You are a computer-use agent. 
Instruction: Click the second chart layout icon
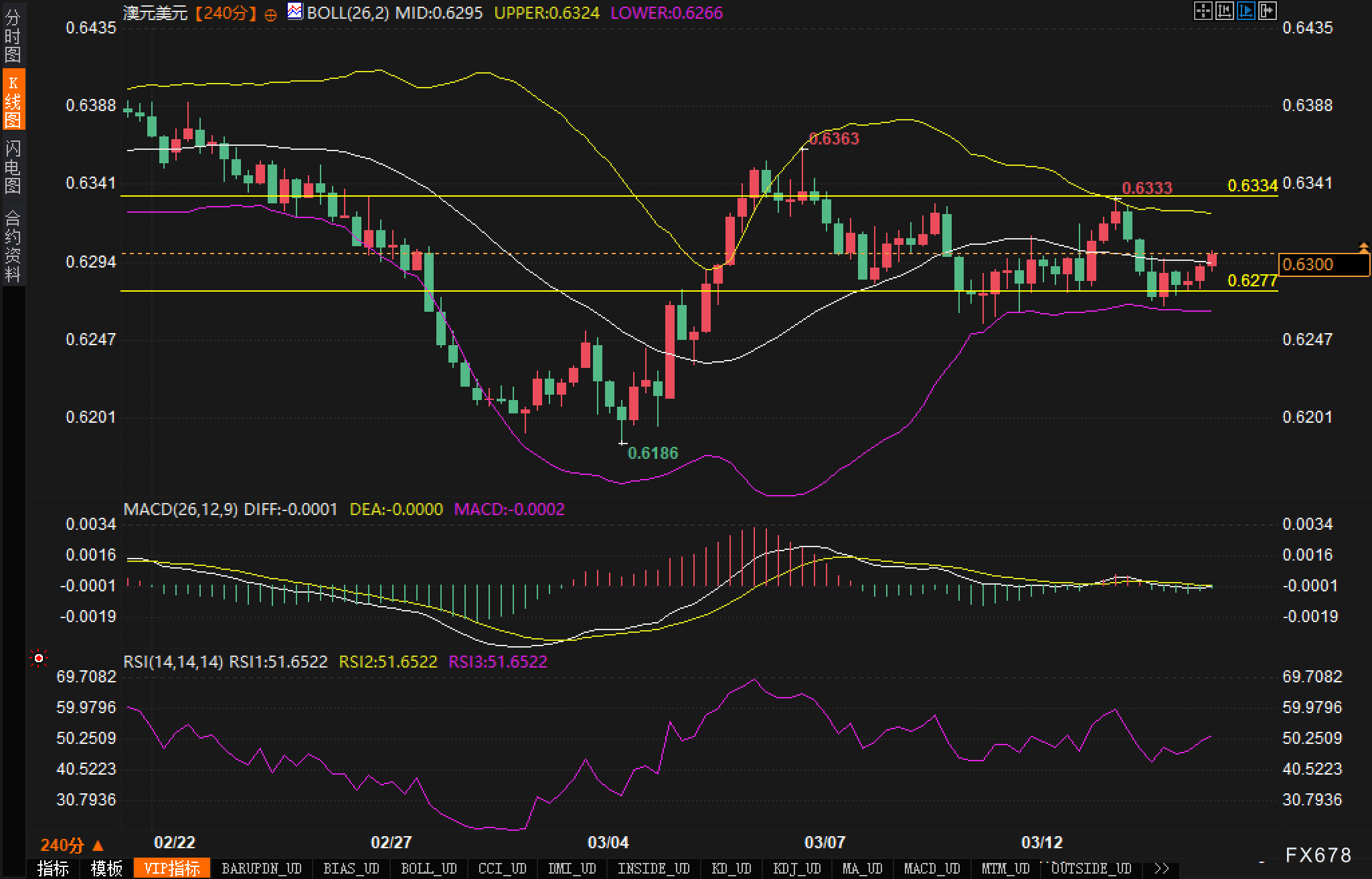coord(1225,11)
